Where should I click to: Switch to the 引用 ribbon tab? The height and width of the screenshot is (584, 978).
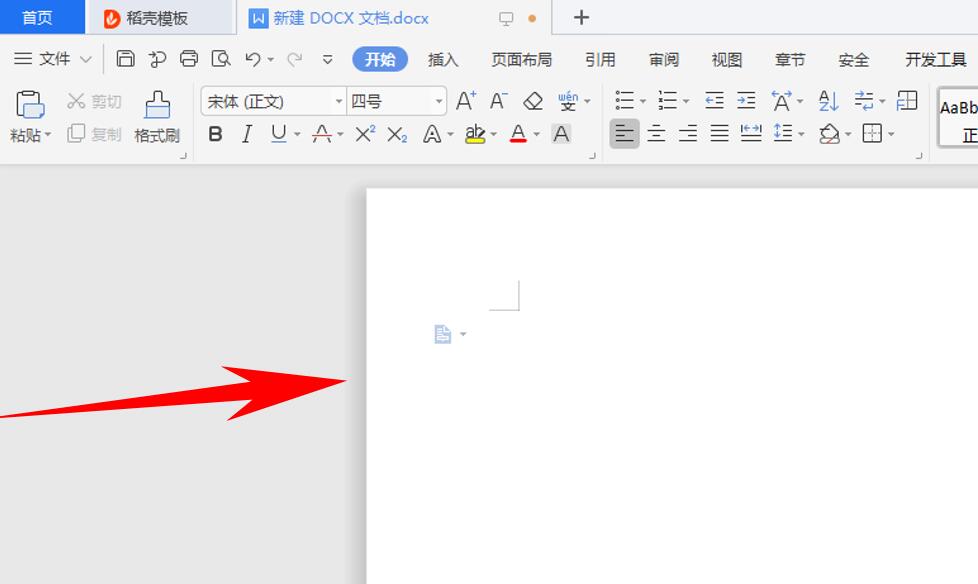[x=600, y=60]
